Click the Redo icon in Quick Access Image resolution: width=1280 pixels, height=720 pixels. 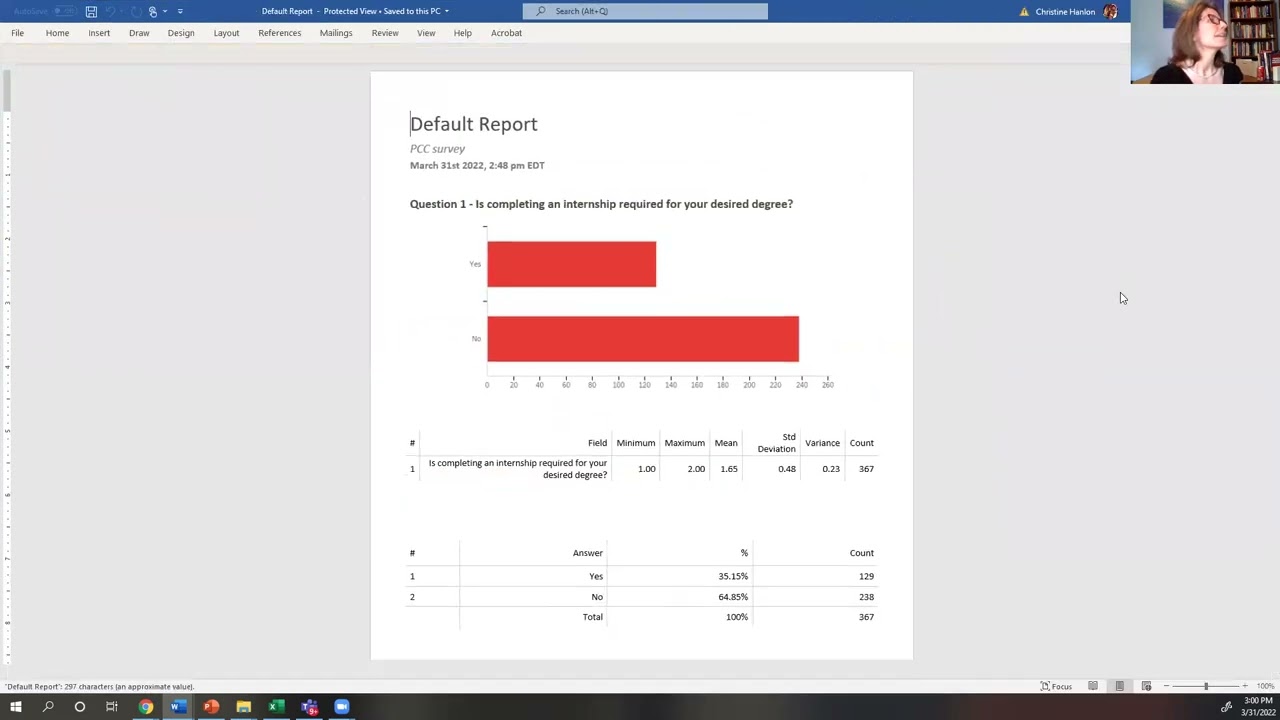[x=135, y=11]
